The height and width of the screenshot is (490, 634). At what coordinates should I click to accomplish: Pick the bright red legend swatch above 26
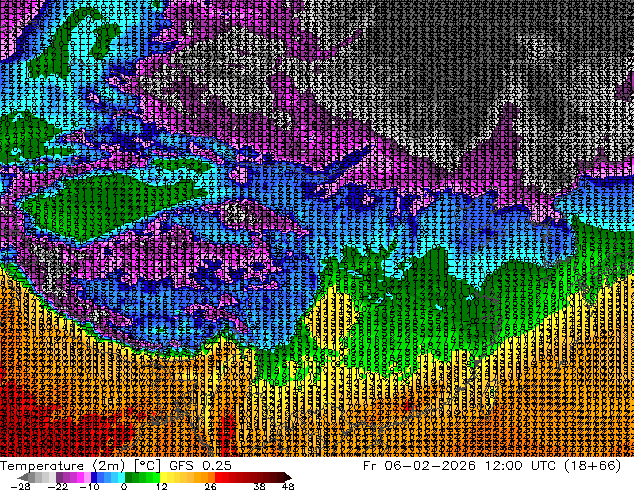pyautogui.click(x=218, y=477)
